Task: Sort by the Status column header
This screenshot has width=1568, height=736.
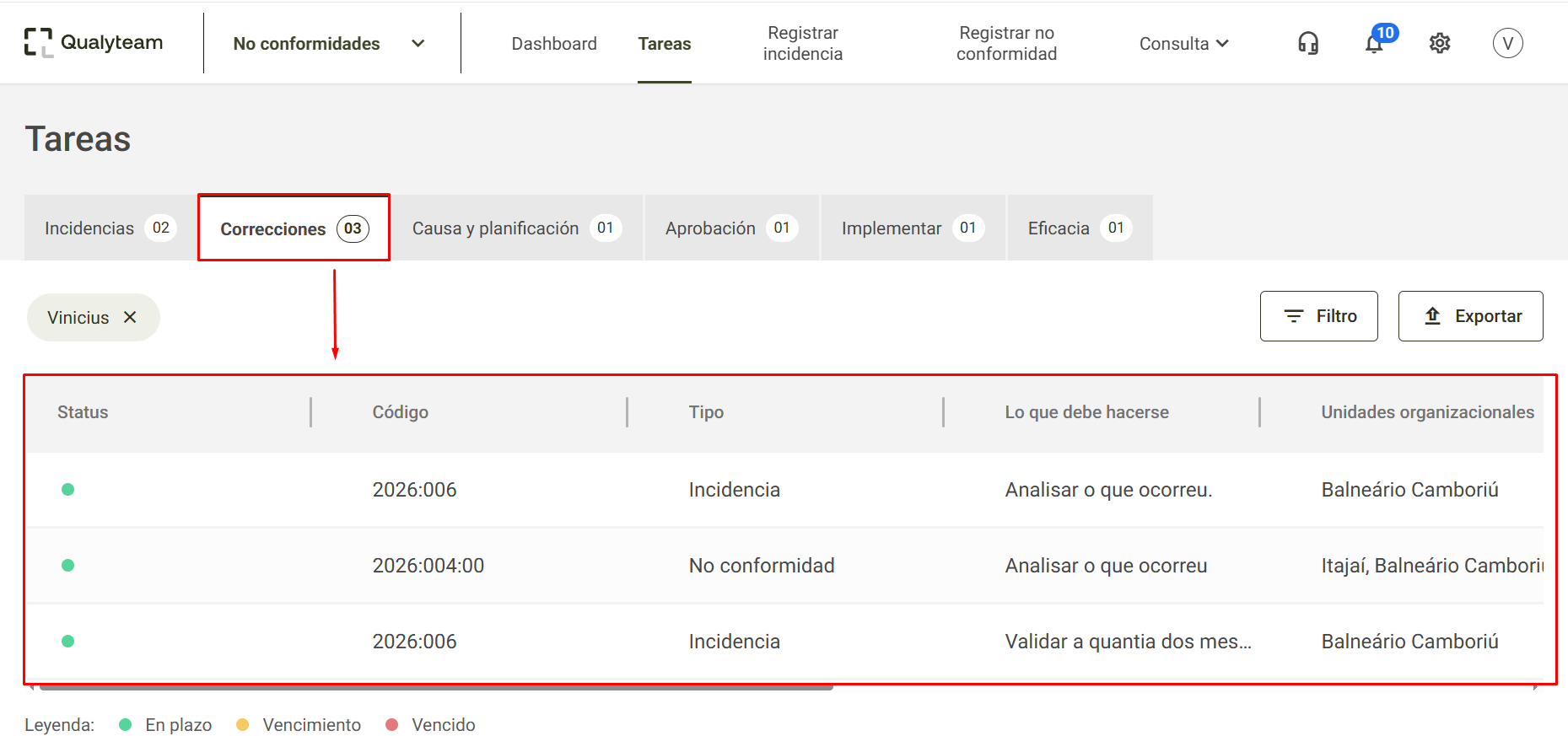Action: pyautogui.click(x=83, y=412)
